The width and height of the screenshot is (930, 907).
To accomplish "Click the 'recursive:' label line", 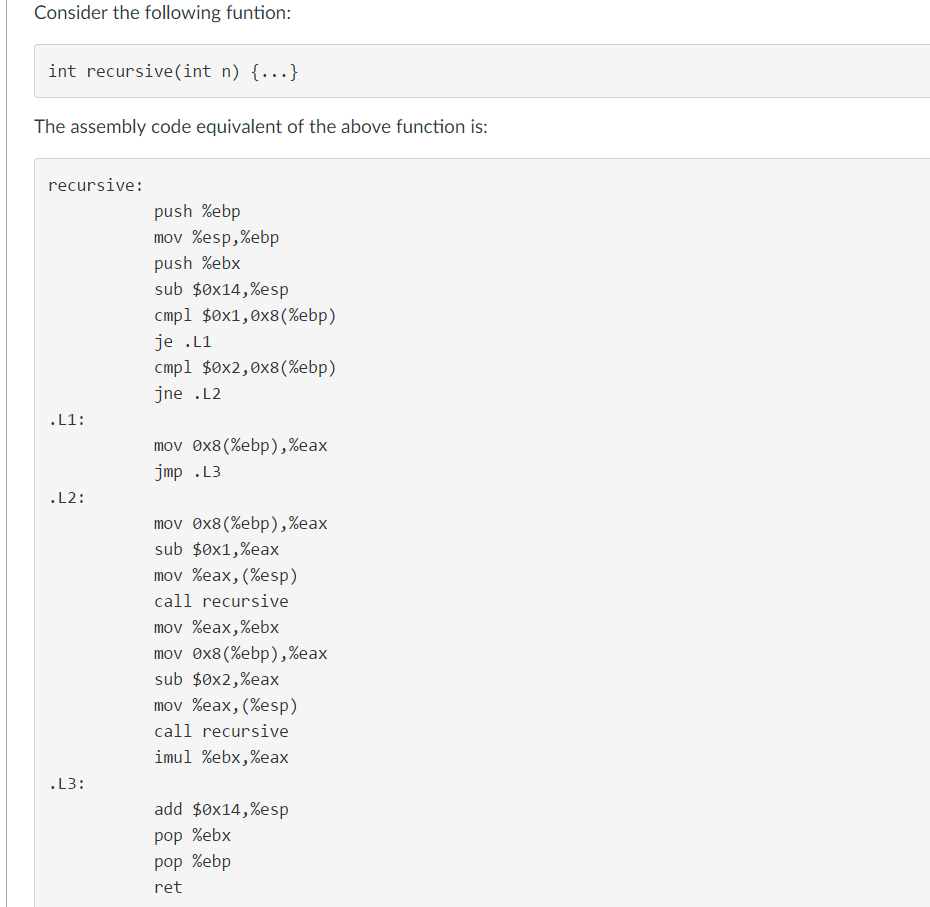I will coord(95,186).
